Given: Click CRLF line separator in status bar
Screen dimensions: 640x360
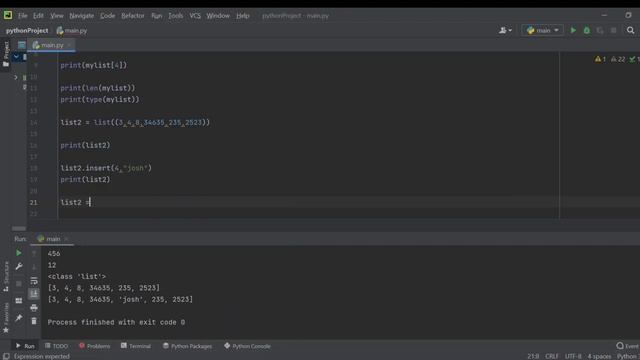Looking at the screenshot, I should click(x=552, y=356).
